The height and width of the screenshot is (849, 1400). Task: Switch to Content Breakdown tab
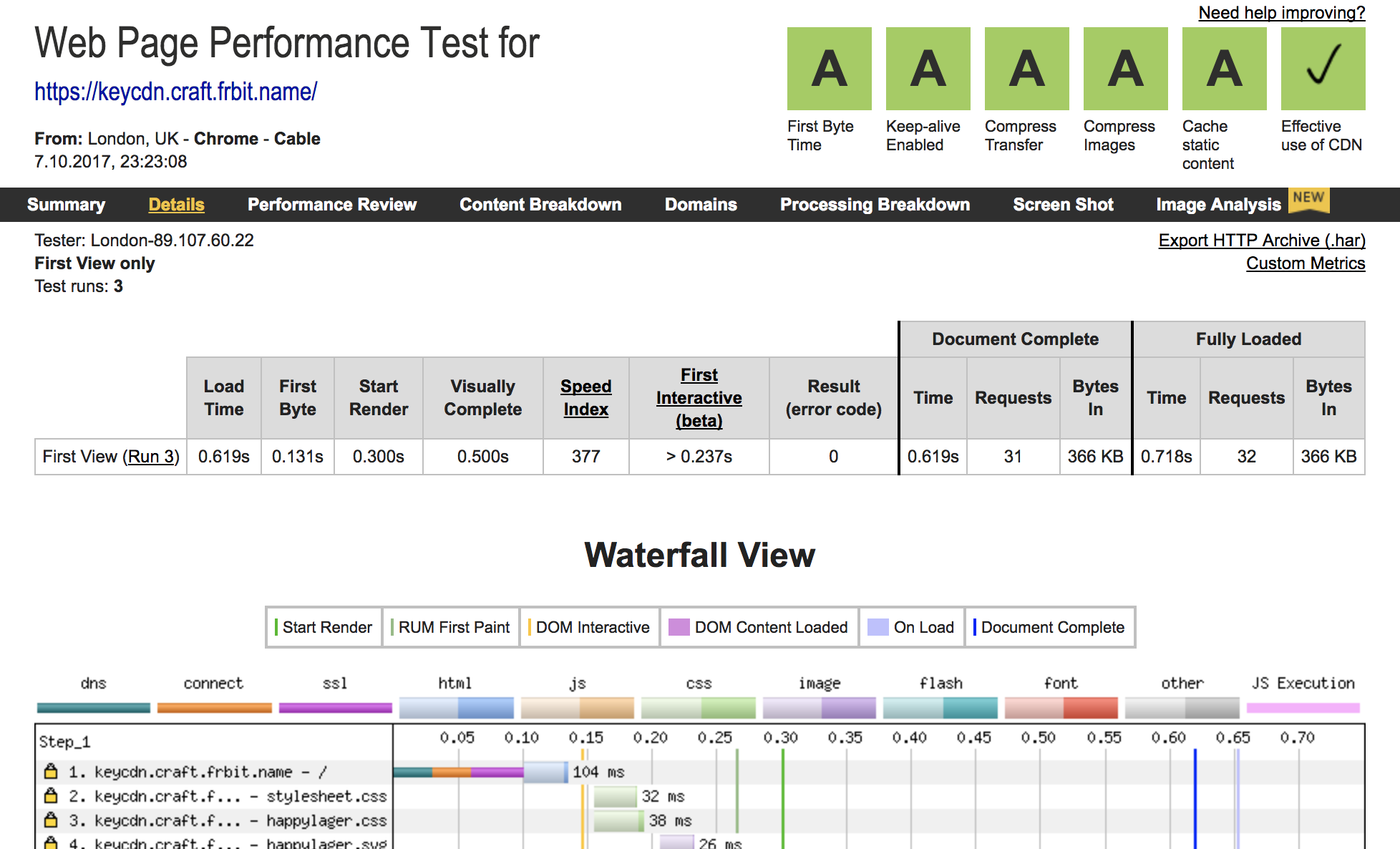pyautogui.click(x=540, y=205)
